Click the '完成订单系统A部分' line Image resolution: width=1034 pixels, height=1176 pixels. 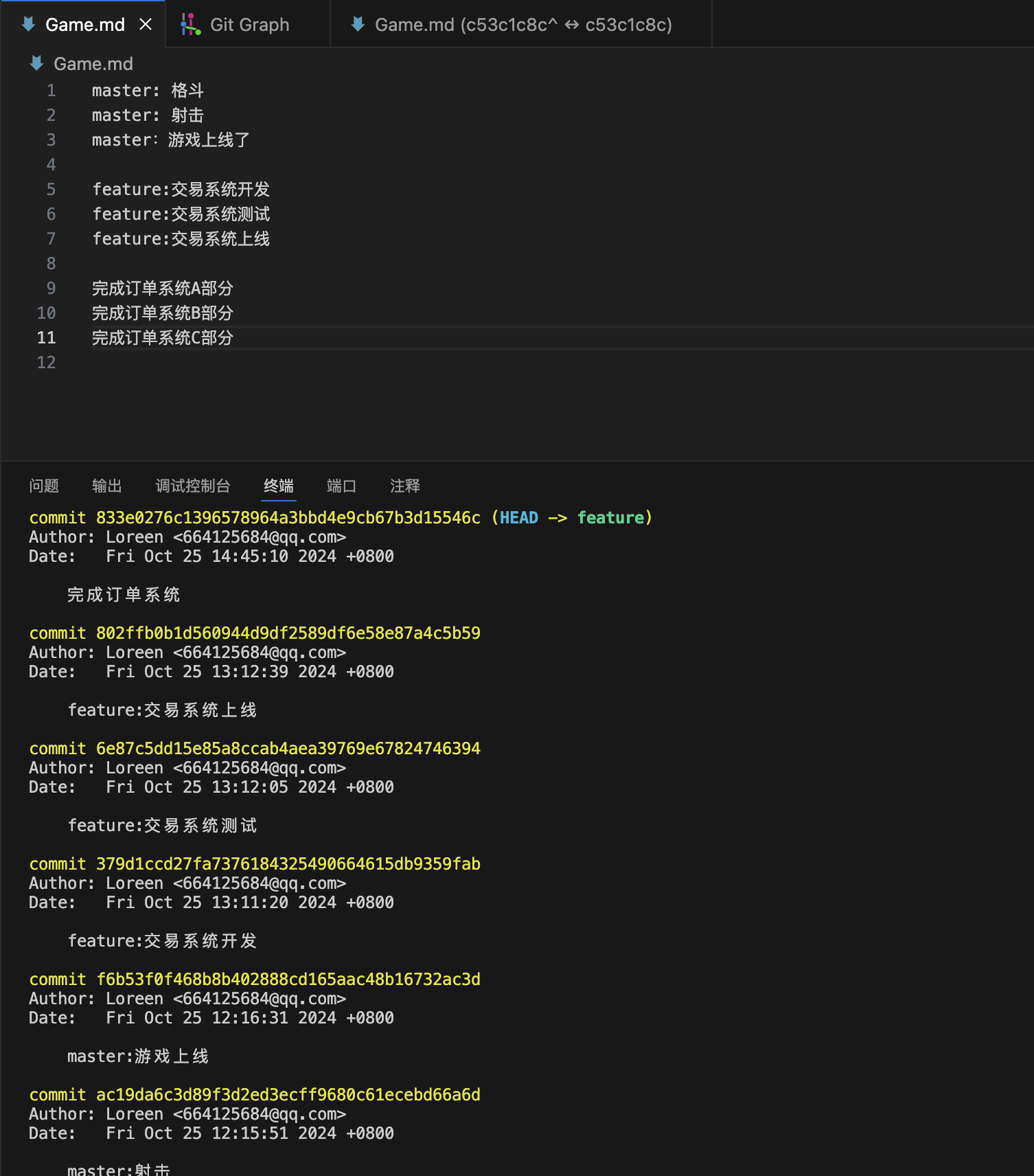(163, 289)
